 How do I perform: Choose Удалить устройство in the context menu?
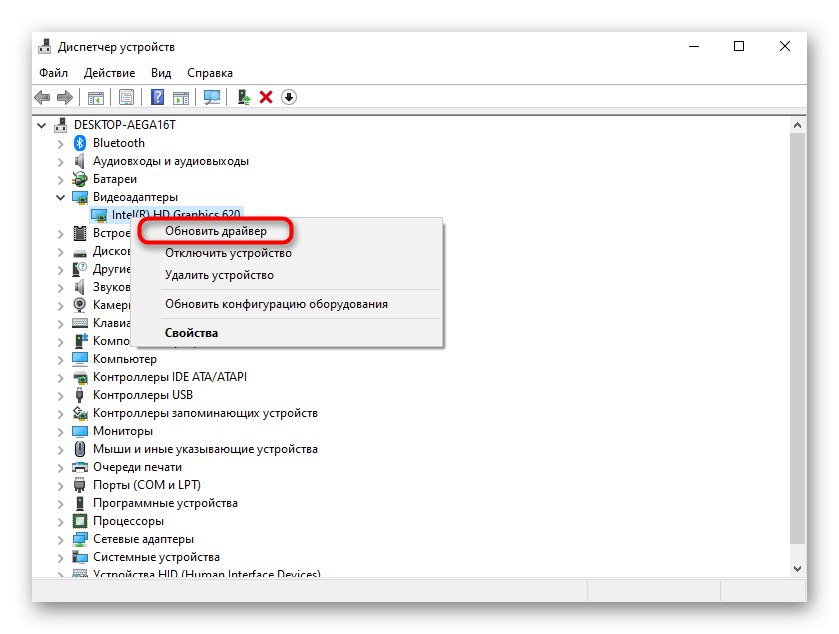click(x=219, y=275)
